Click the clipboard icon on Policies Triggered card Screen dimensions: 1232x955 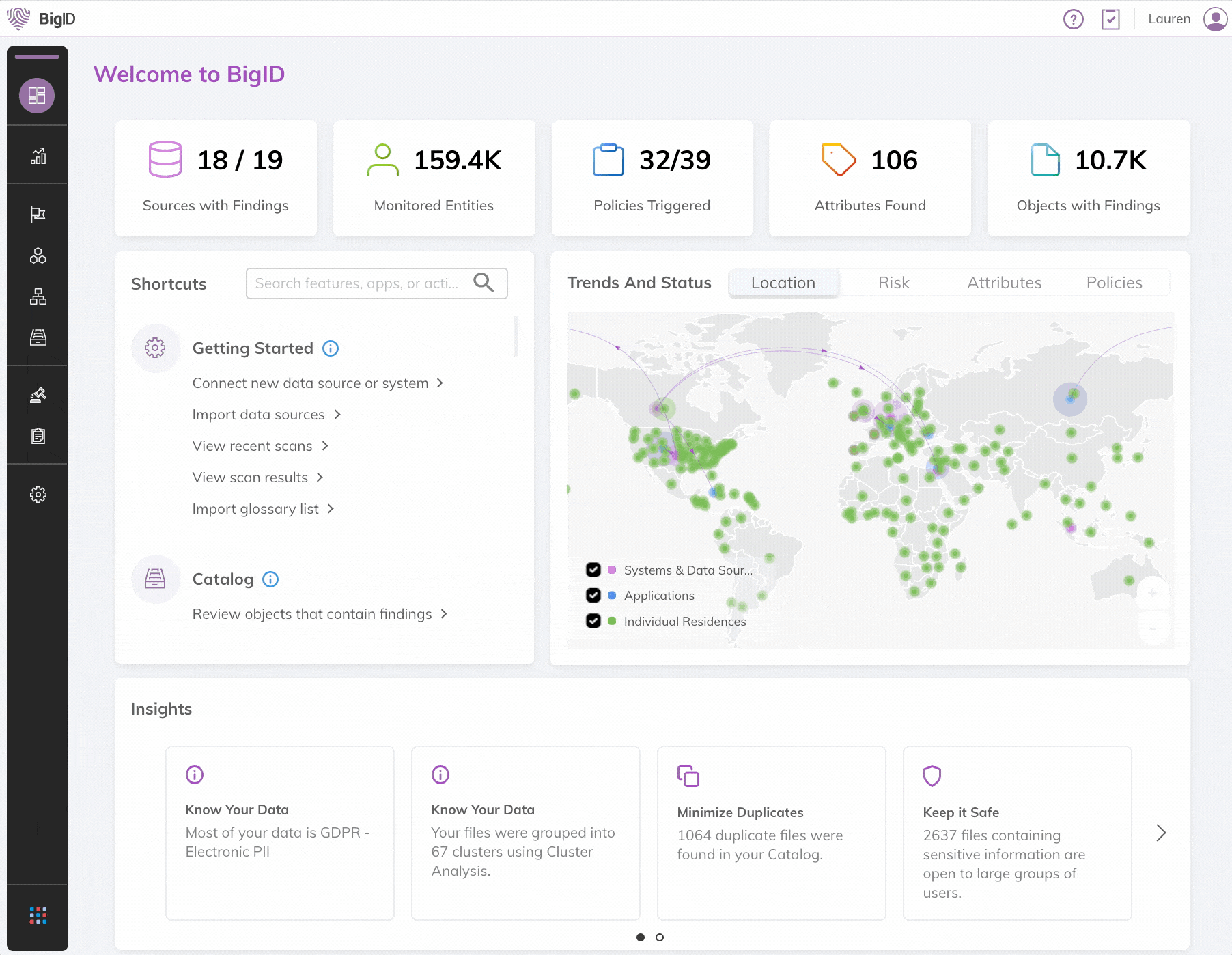(608, 160)
